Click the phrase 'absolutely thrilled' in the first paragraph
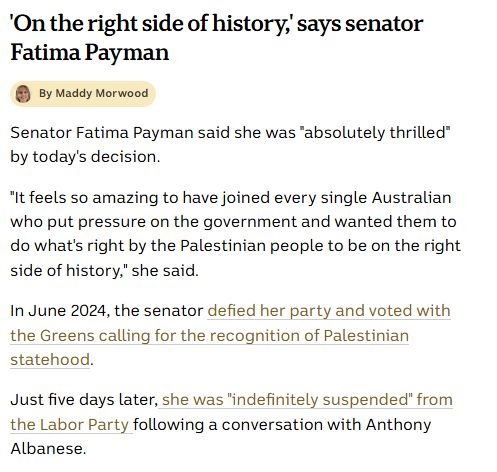497x472 pixels. [375, 133]
